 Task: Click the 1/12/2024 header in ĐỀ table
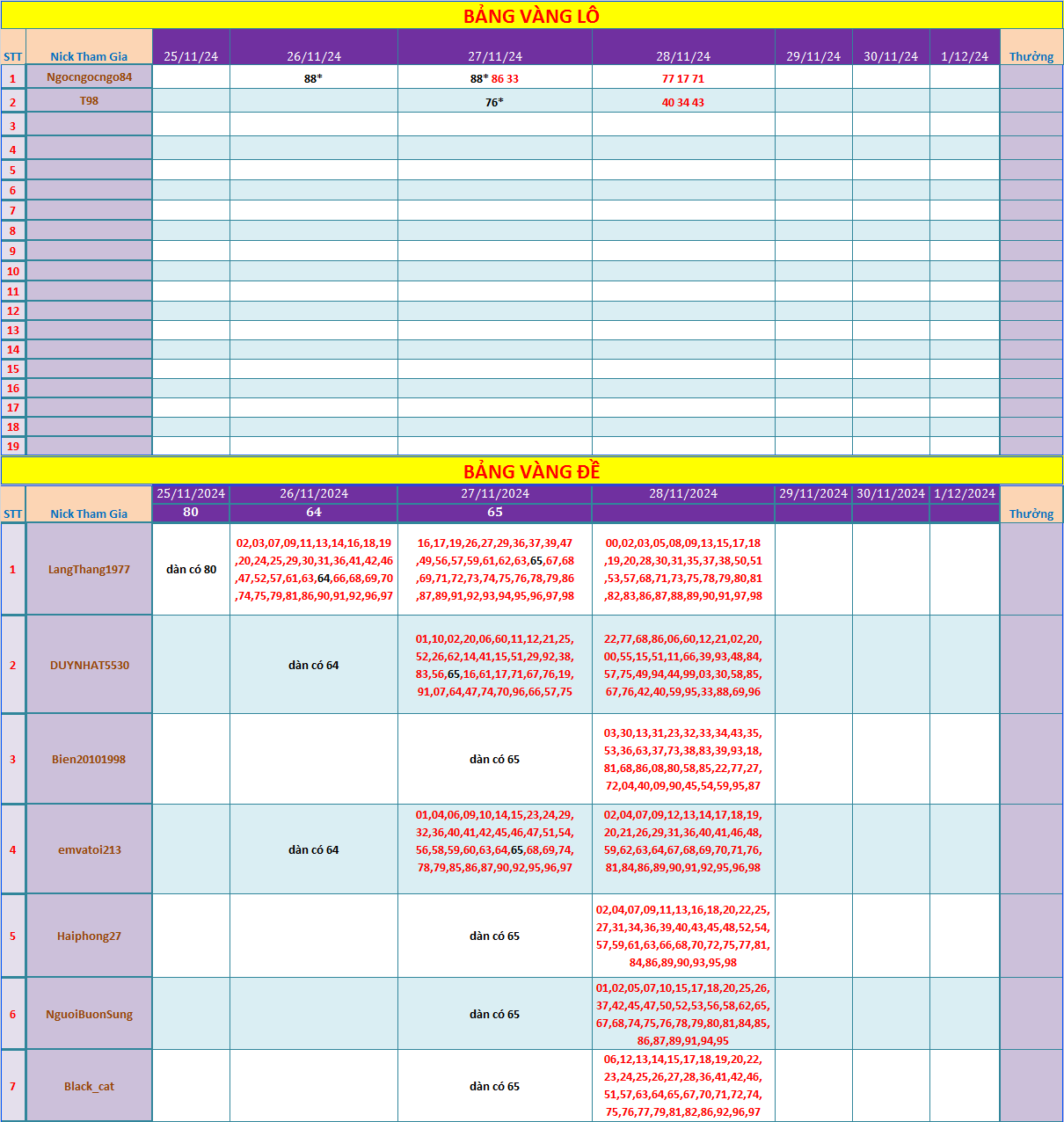pos(965,493)
